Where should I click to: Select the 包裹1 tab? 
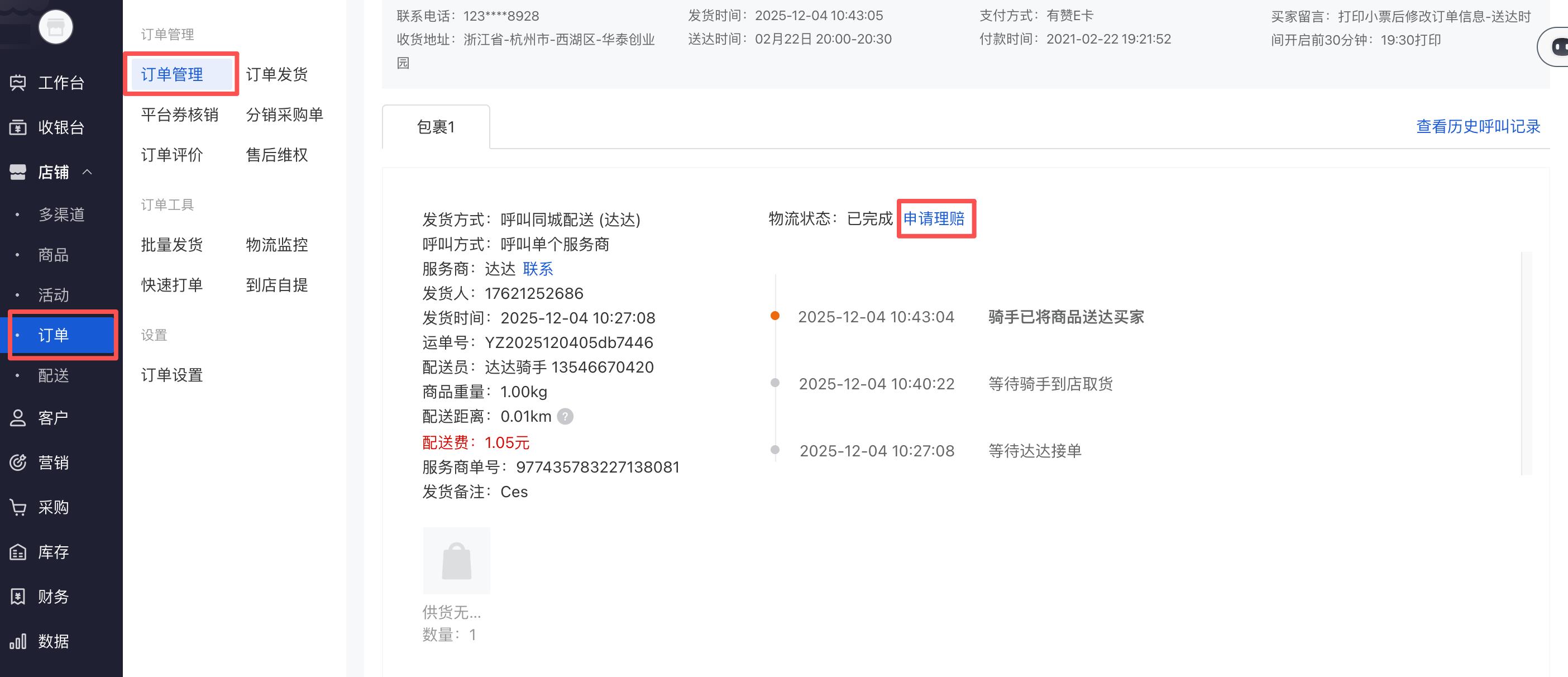tap(436, 127)
